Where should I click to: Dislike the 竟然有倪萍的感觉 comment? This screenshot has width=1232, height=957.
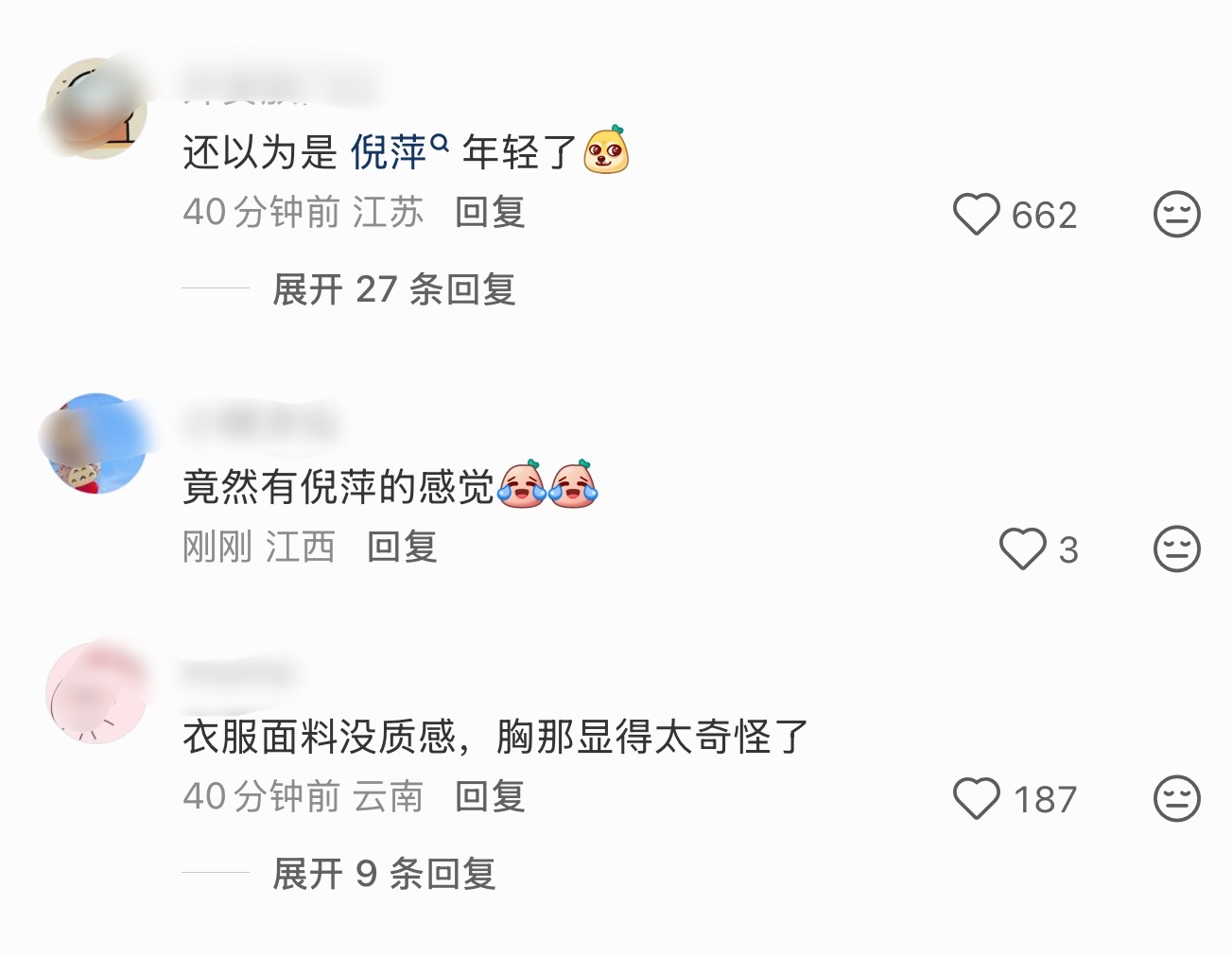(x=1177, y=548)
